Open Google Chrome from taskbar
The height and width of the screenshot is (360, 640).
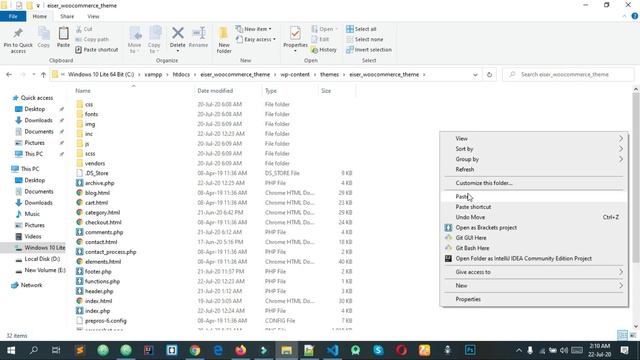pyautogui.click(x=195, y=350)
